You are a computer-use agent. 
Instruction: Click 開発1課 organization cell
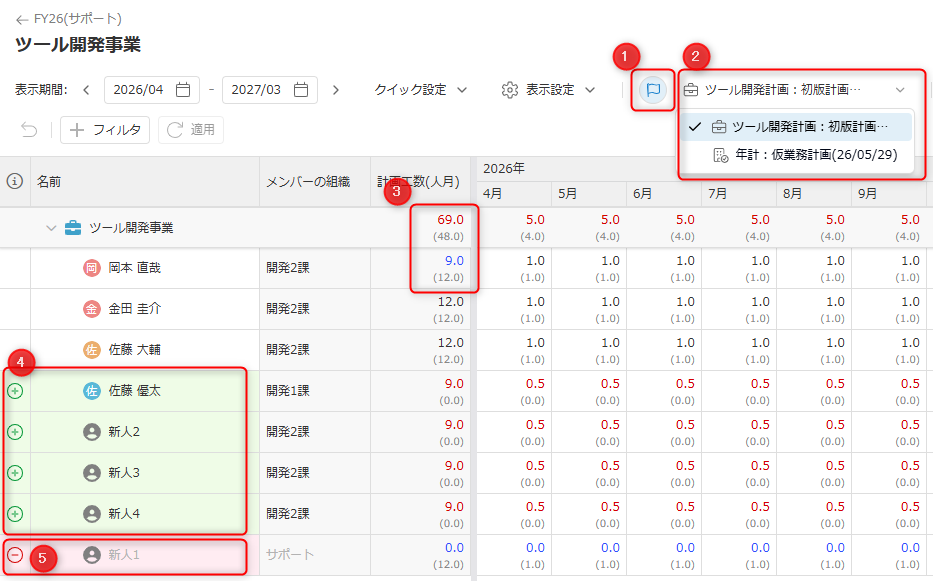click(x=315, y=391)
